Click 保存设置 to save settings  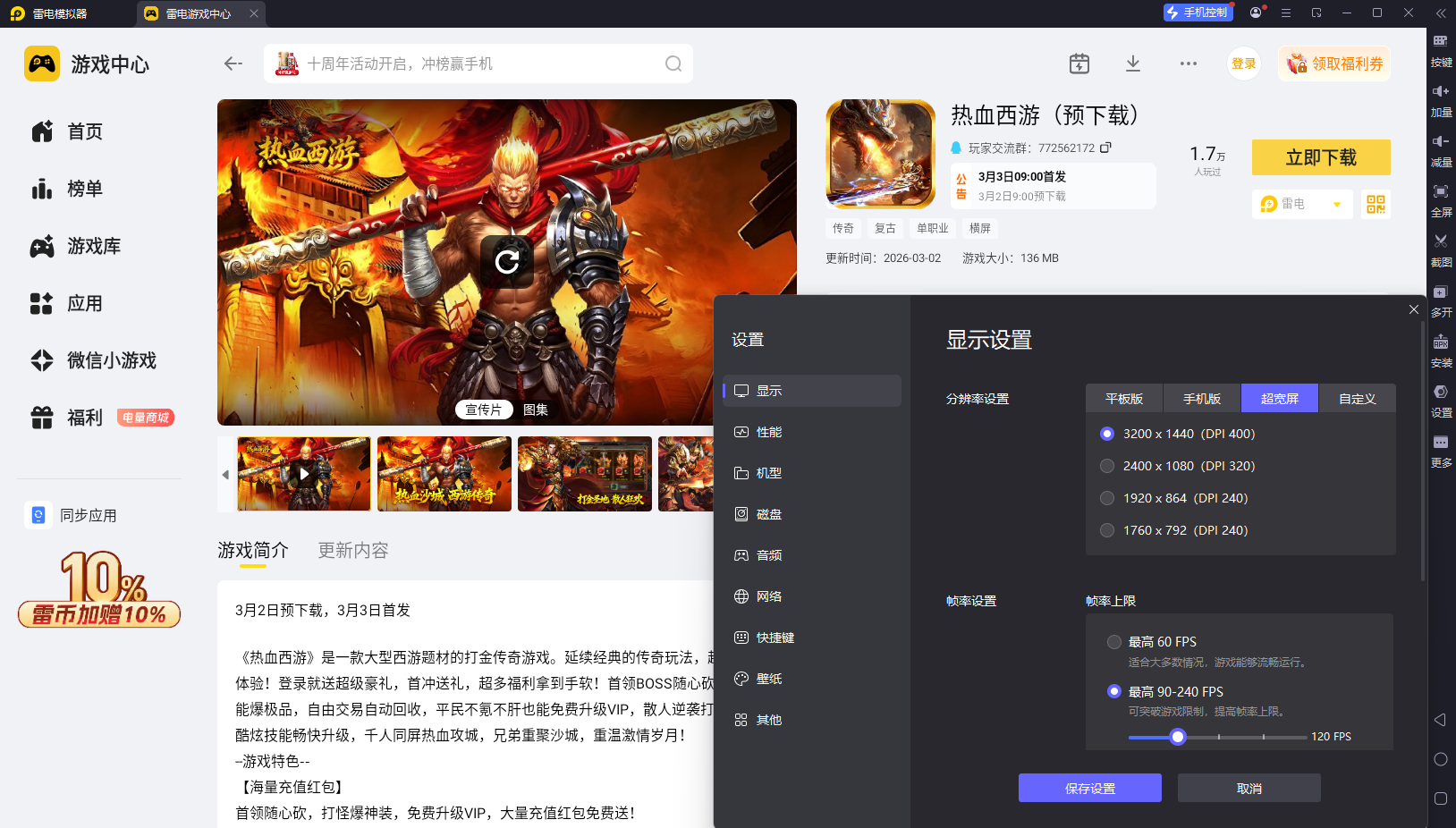pyautogui.click(x=1090, y=788)
